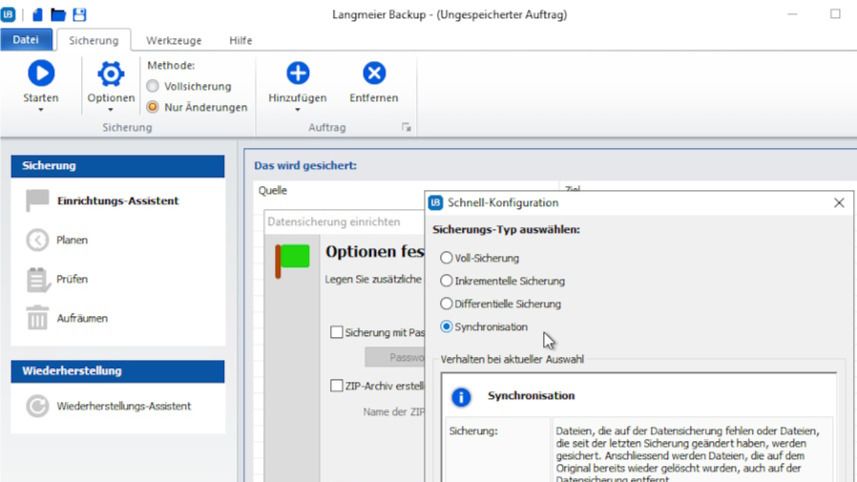Image resolution: width=857 pixels, height=482 pixels.
Task: Switch to the Werkzeuge ribbon tab
Action: click(x=174, y=40)
